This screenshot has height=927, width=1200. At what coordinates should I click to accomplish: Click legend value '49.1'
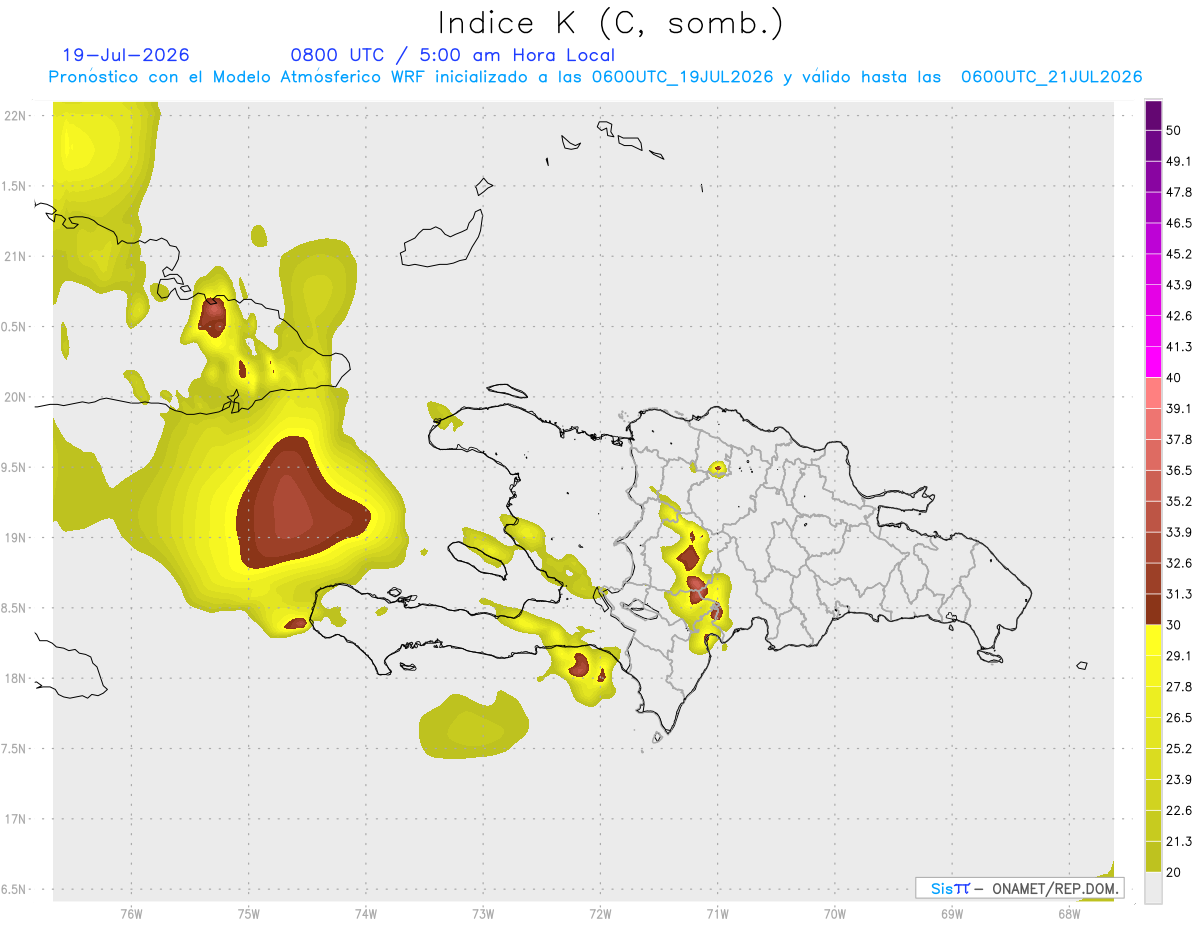click(x=1179, y=161)
